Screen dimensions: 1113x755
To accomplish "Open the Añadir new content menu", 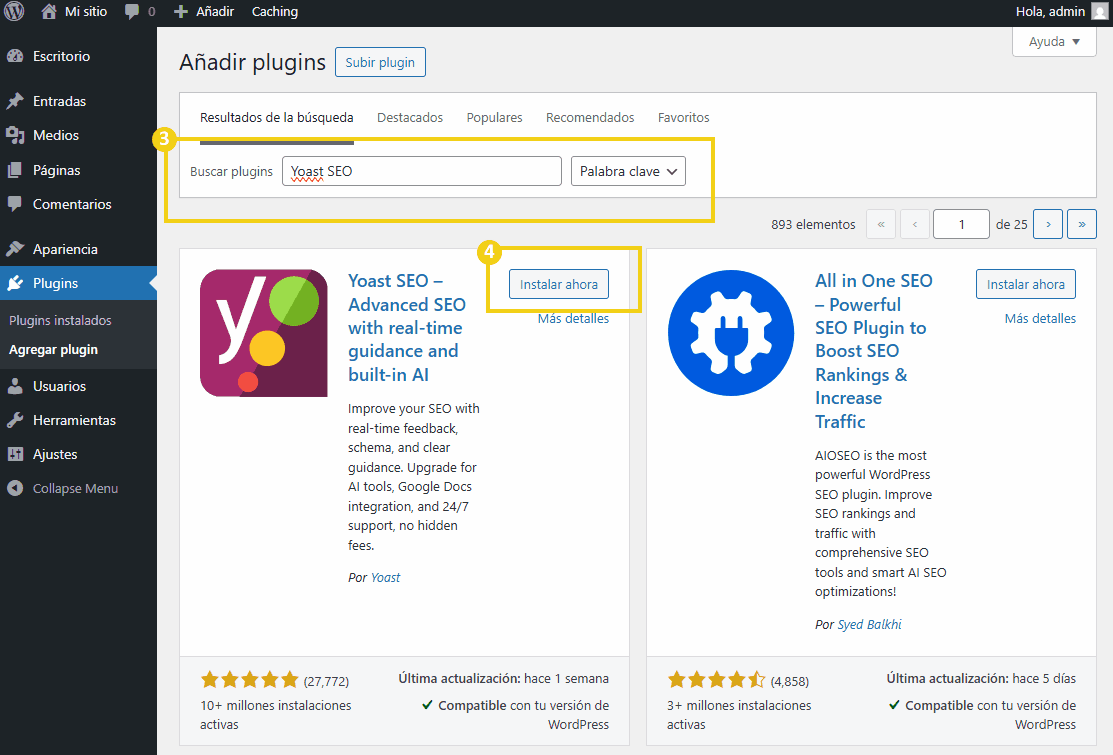I will [204, 12].
